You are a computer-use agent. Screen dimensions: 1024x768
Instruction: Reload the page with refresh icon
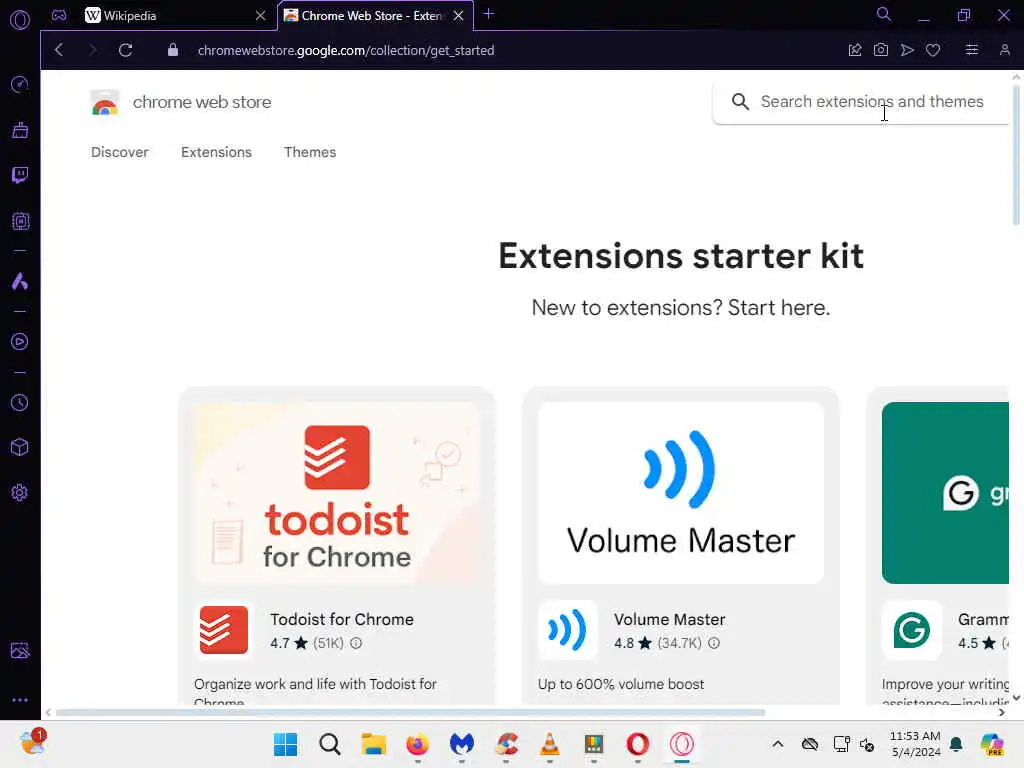(x=125, y=50)
